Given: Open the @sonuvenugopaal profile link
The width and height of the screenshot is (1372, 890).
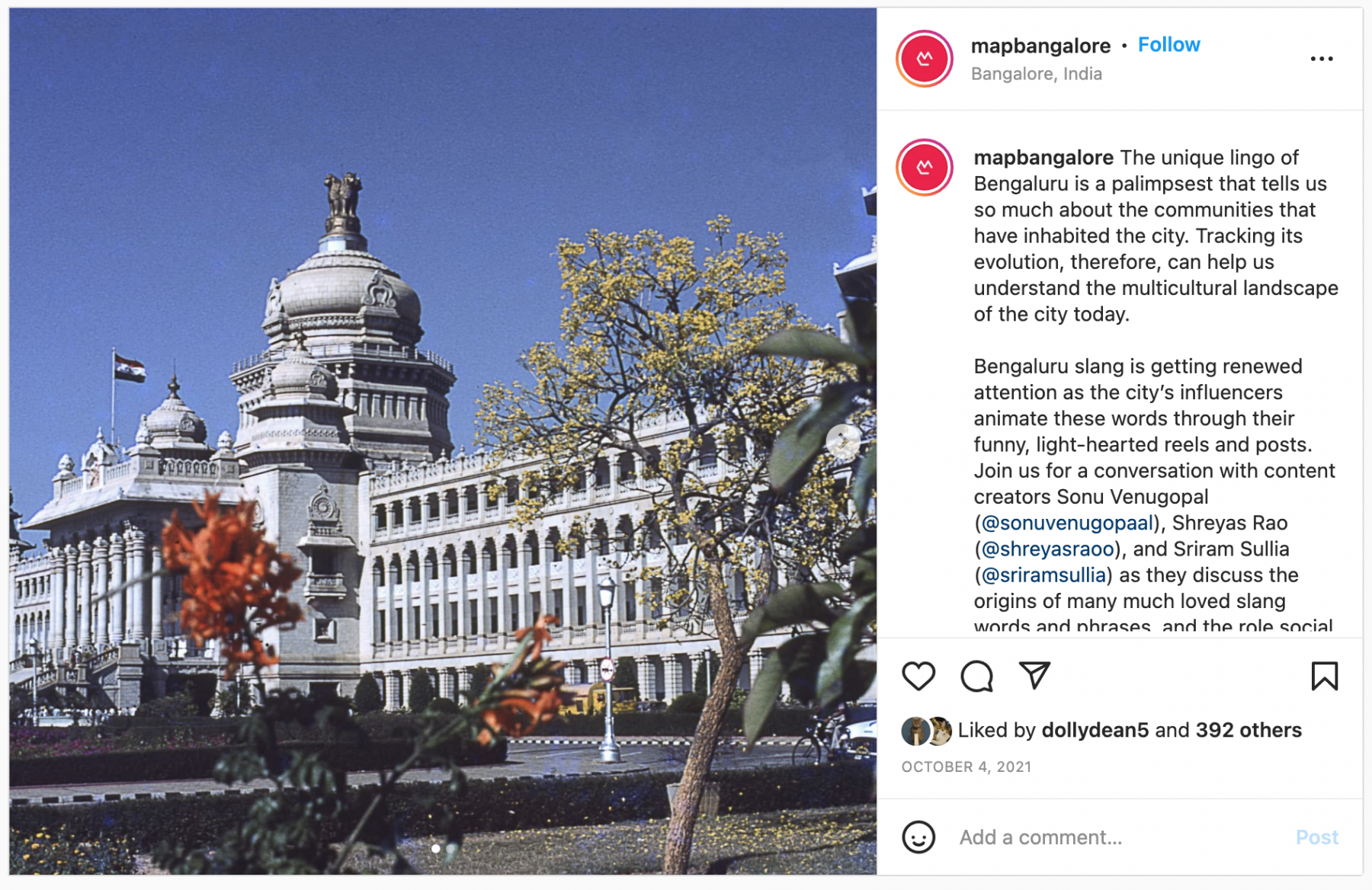Looking at the screenshot, I should click(1067, 523).
